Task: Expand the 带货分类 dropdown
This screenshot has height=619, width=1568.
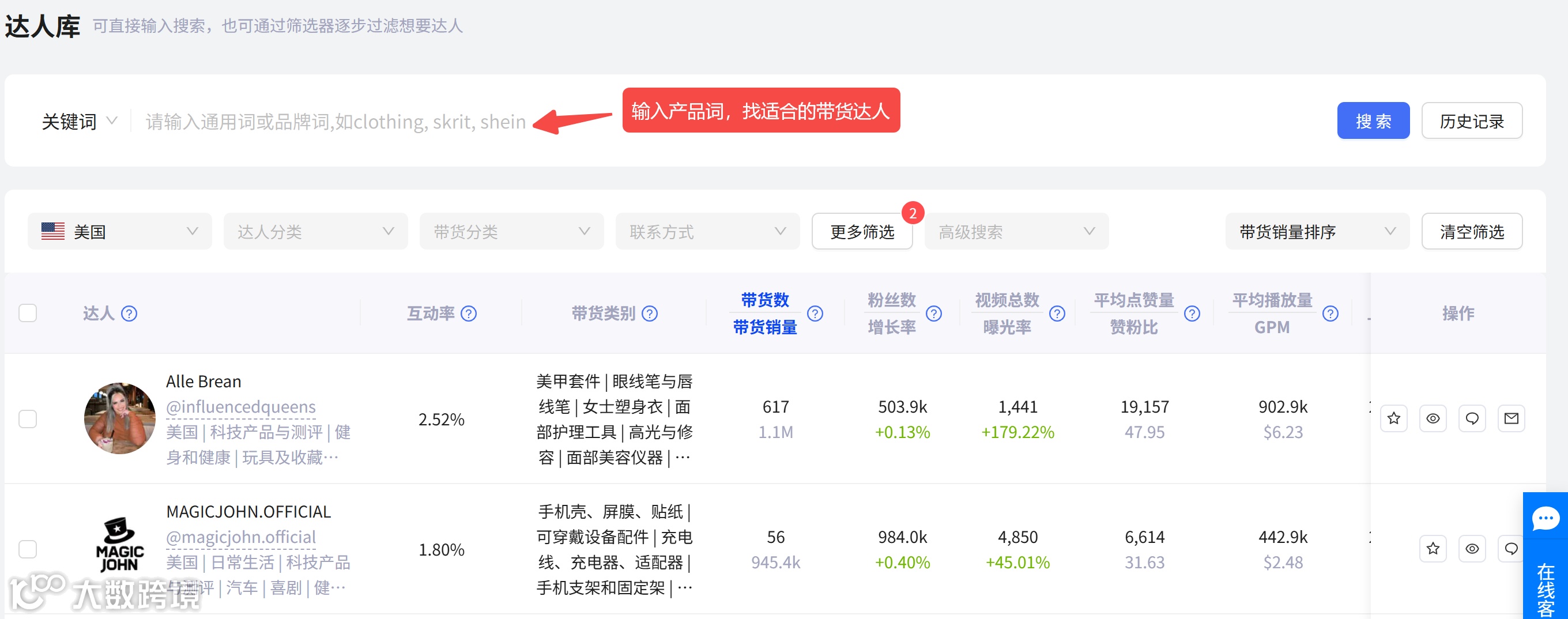Action: point(511,231)
